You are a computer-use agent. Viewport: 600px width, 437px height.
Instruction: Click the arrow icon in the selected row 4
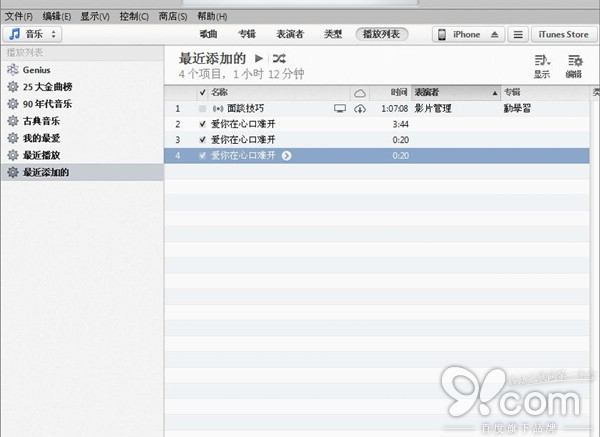pyautogui.click(x=287, y=156)
